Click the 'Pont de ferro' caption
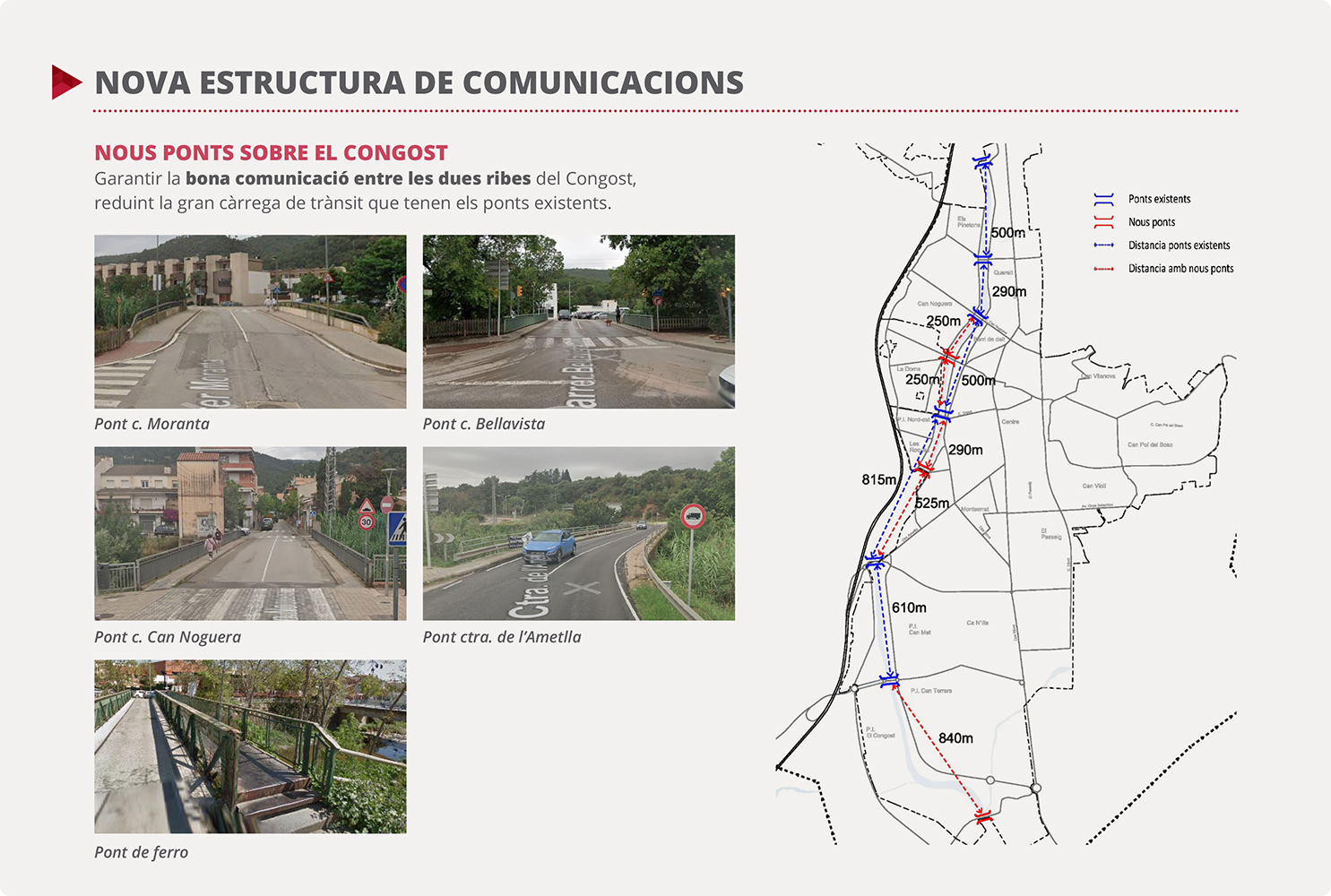Viewport: 1331px width, 896px height. pos(142,852)
